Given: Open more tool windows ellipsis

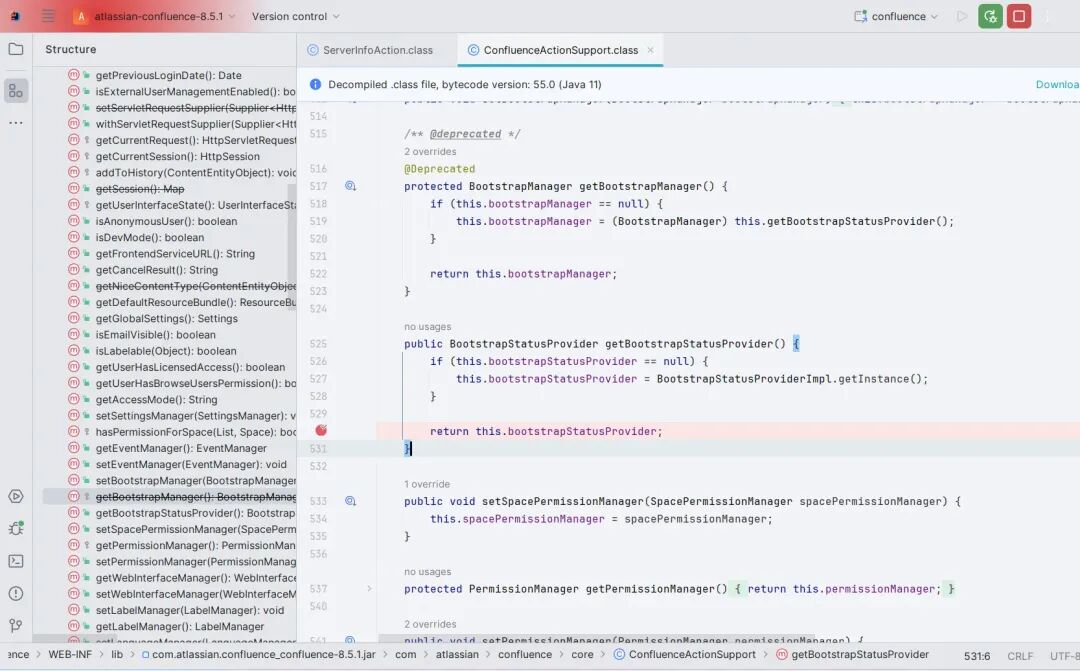Looking at the screenshot, I should pos(16,123).
